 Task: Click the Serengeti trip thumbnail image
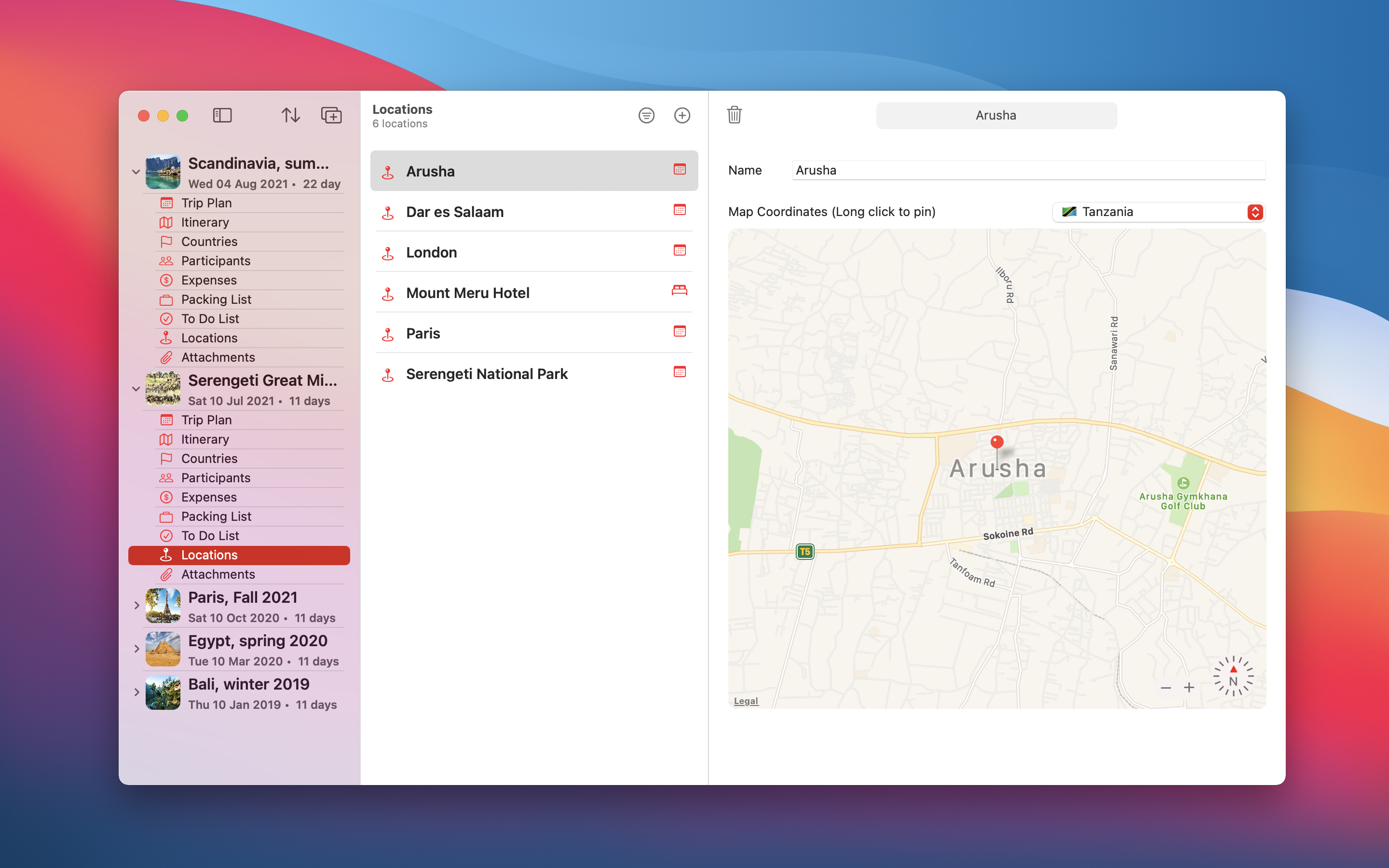pyautogui.click(x=163, y=389)
